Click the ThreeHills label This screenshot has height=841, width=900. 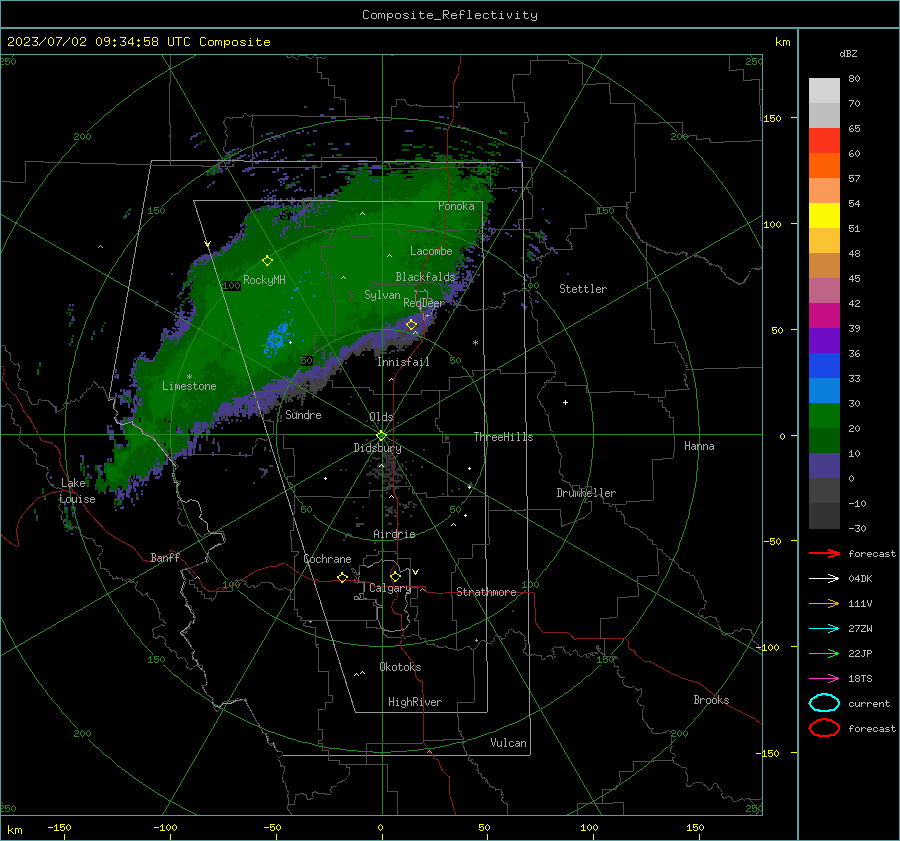pyautogui.click(x=503, y=437)
